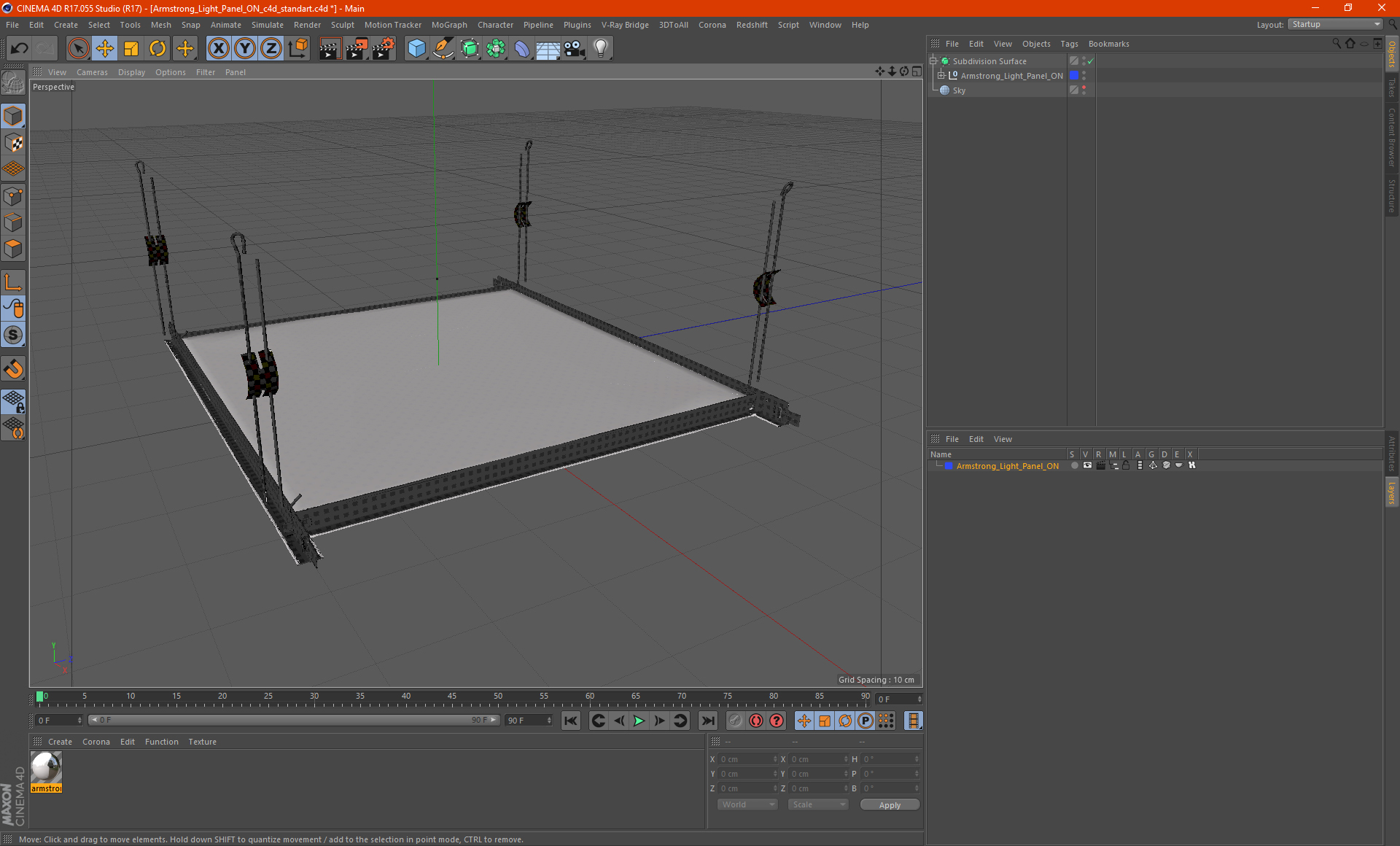The image size is (1400, 846).
Task: Click Armstrong_Light_Panel_ON blue layer swatch
Action: coord(1074,76)
